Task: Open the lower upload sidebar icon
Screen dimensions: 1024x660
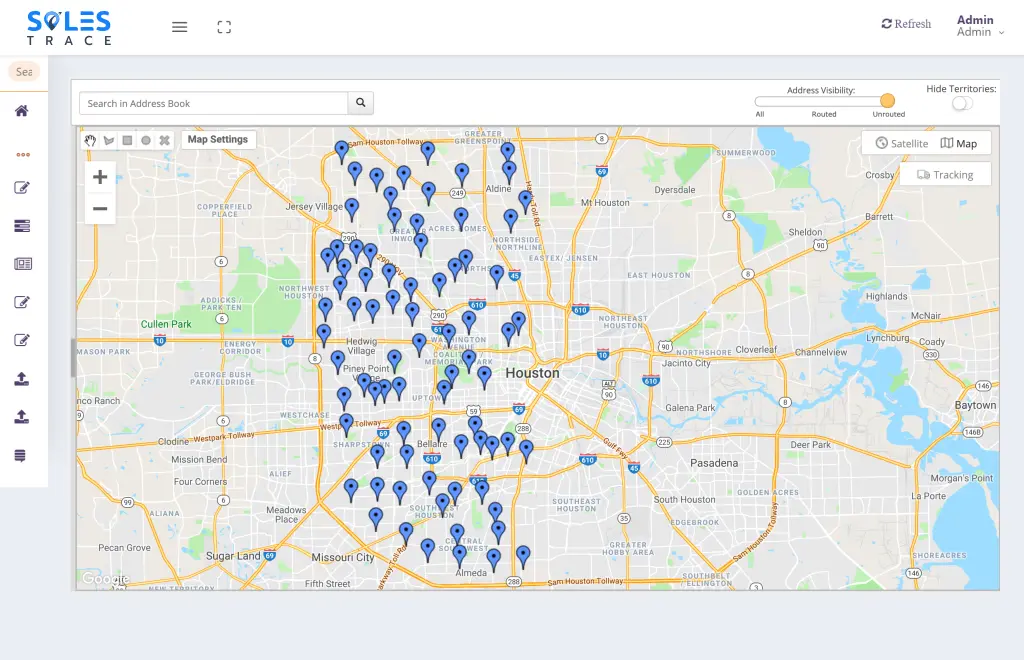Action: (22, 416)
